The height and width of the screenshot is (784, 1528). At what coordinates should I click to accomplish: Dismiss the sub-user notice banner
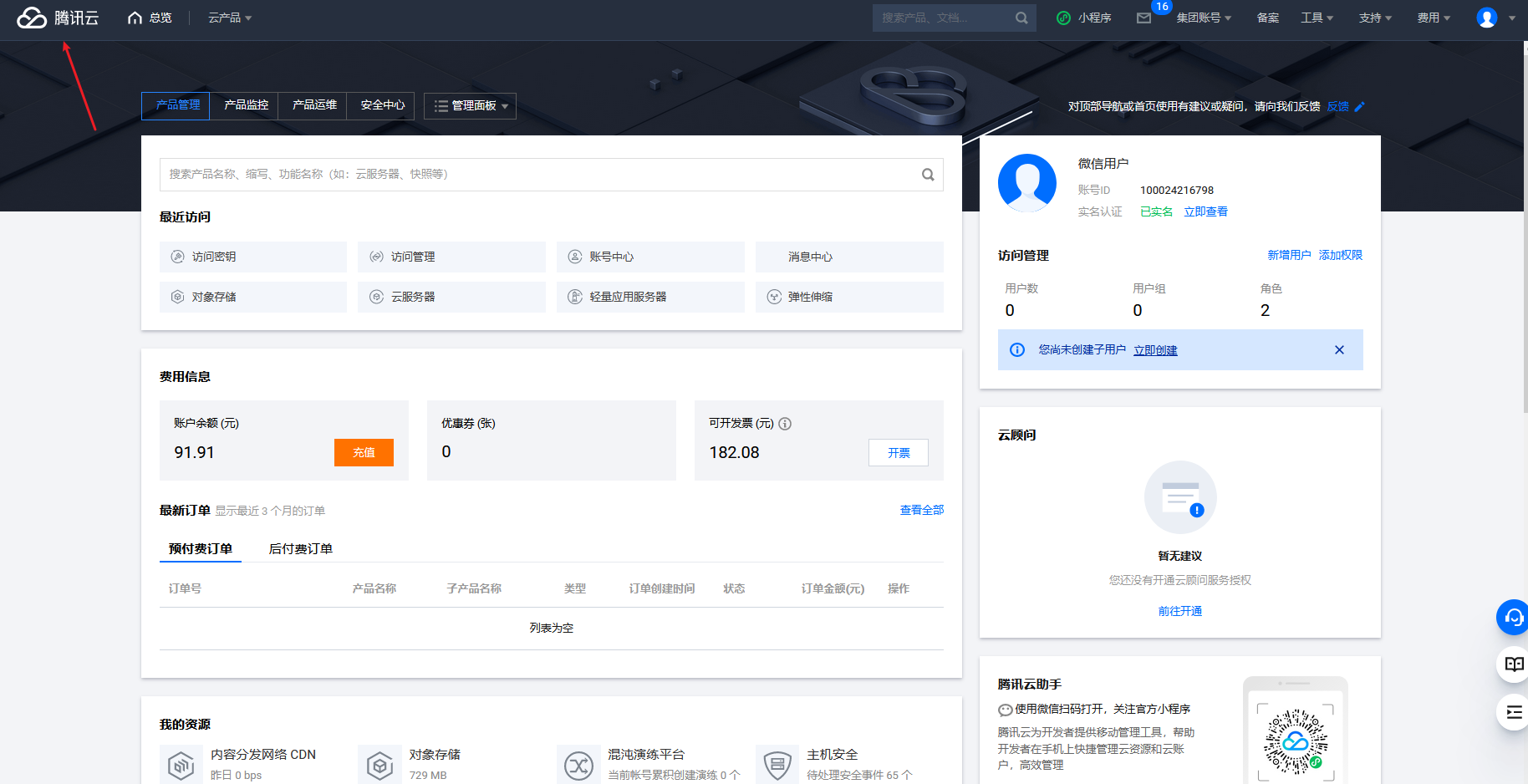click(x=1339, y=350)
